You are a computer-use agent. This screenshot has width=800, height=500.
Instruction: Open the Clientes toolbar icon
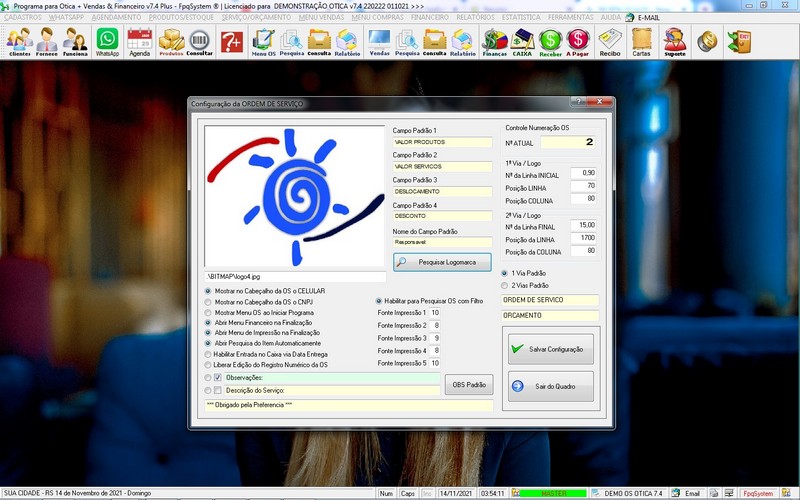tap(19, 41)
